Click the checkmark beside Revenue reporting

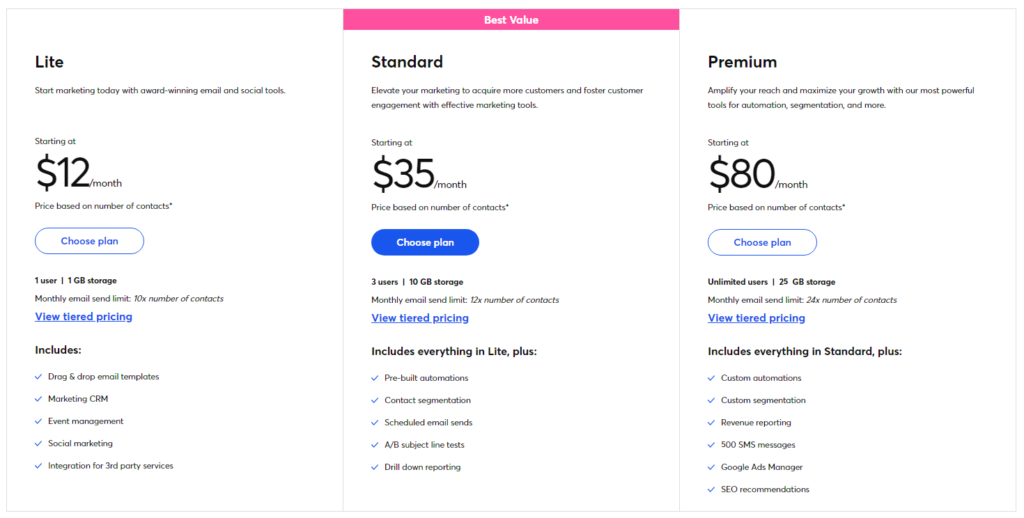tap(711, 423)
